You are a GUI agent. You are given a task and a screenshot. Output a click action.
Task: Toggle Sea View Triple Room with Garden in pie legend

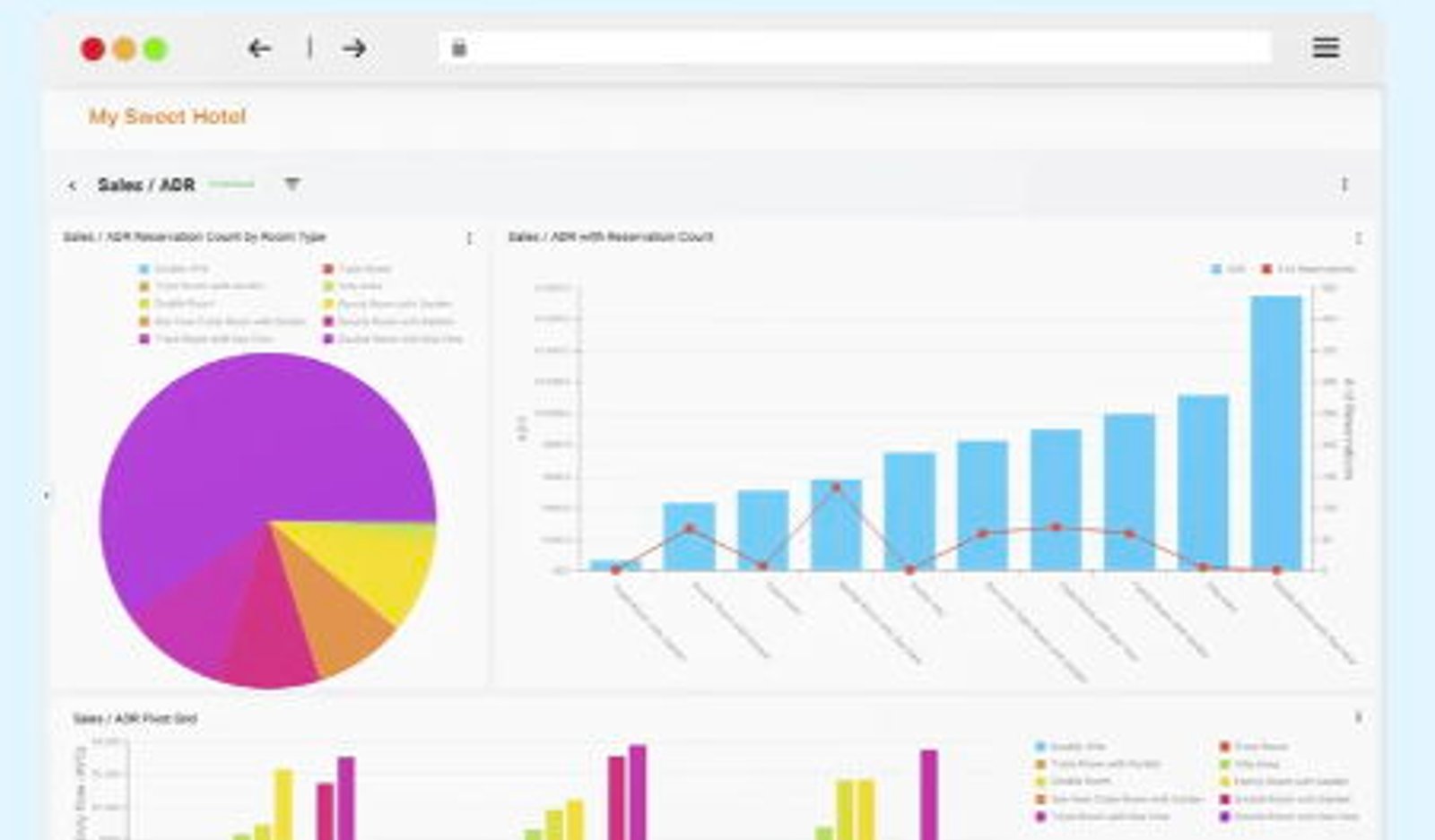[222, 321]
